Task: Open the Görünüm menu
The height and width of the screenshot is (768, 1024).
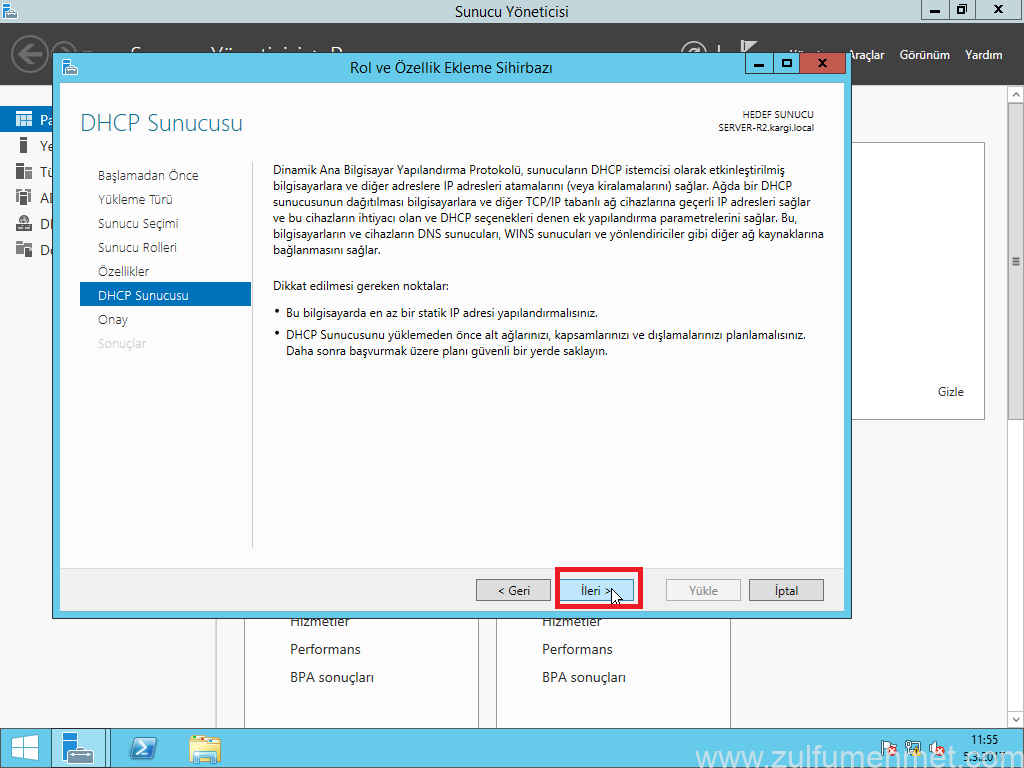Action: tap(924, 55)
